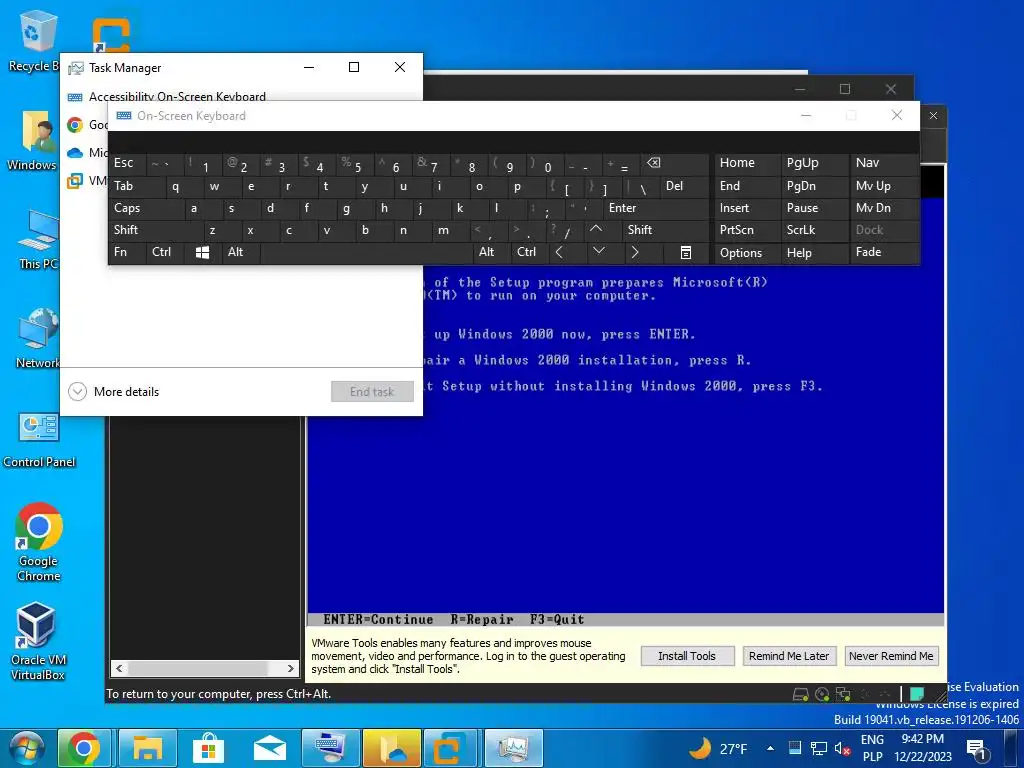The height and width of the screenshot is (768, 1024).
Task: Click the Home key on the on-screen keyboard
Action: (747, 163)
